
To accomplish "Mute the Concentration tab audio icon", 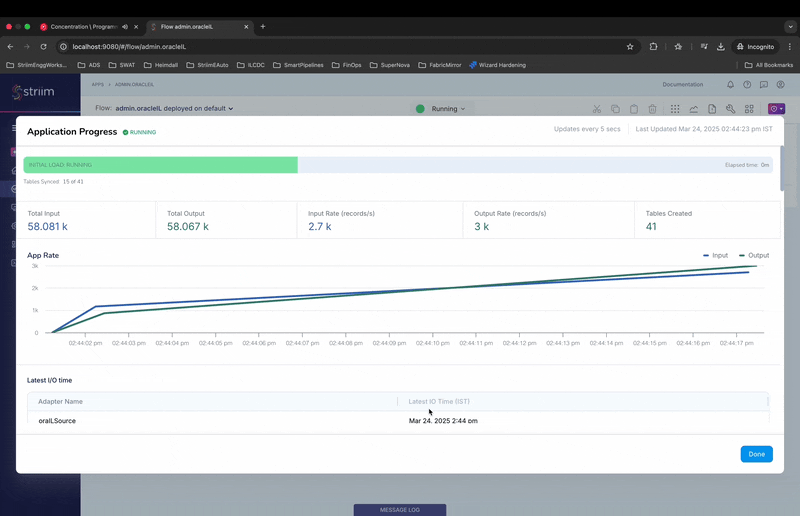I will point(125,27).
